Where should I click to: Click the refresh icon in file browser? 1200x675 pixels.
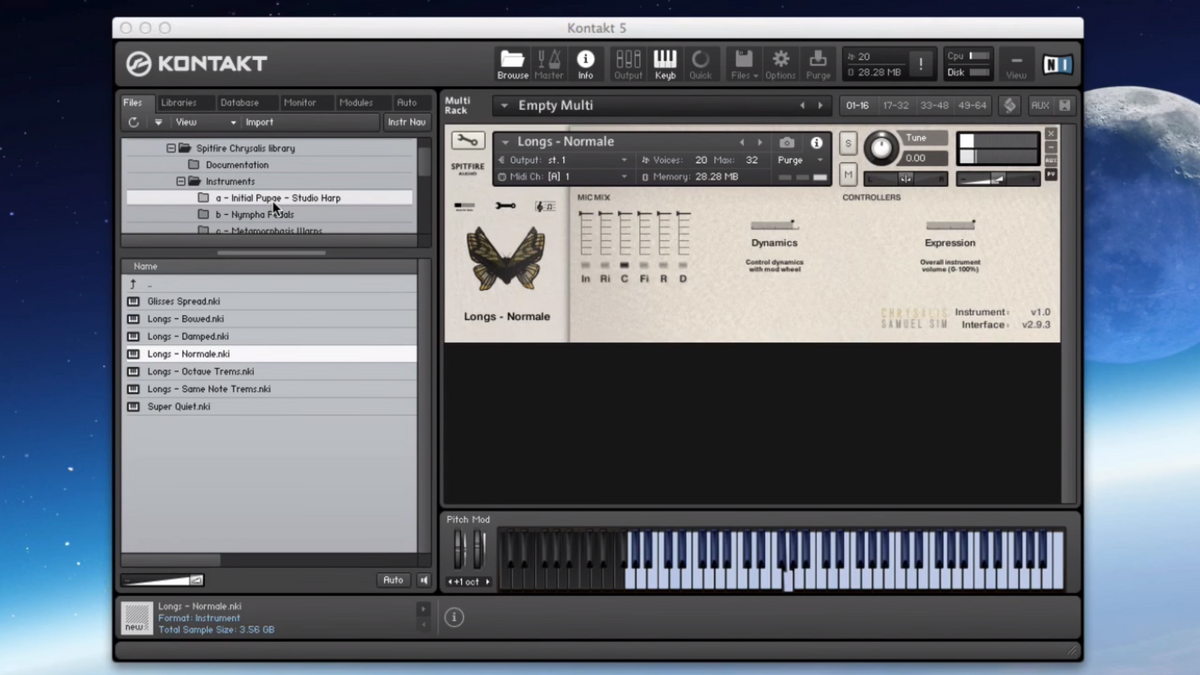133,122
